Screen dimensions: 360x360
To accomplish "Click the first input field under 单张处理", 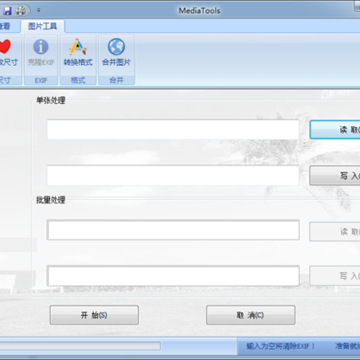I will pyautogui.click(x=173, y=130).
